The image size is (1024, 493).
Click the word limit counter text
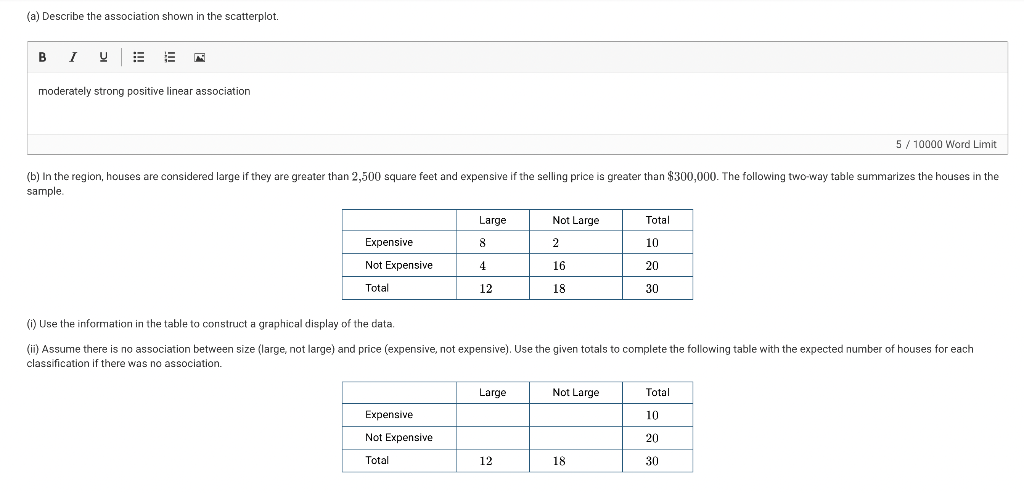(946, 144)
